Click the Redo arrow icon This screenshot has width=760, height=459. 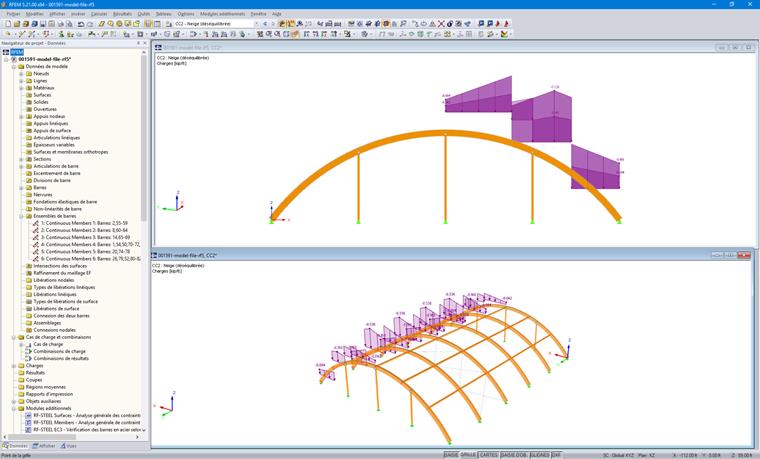pos(90,24)
